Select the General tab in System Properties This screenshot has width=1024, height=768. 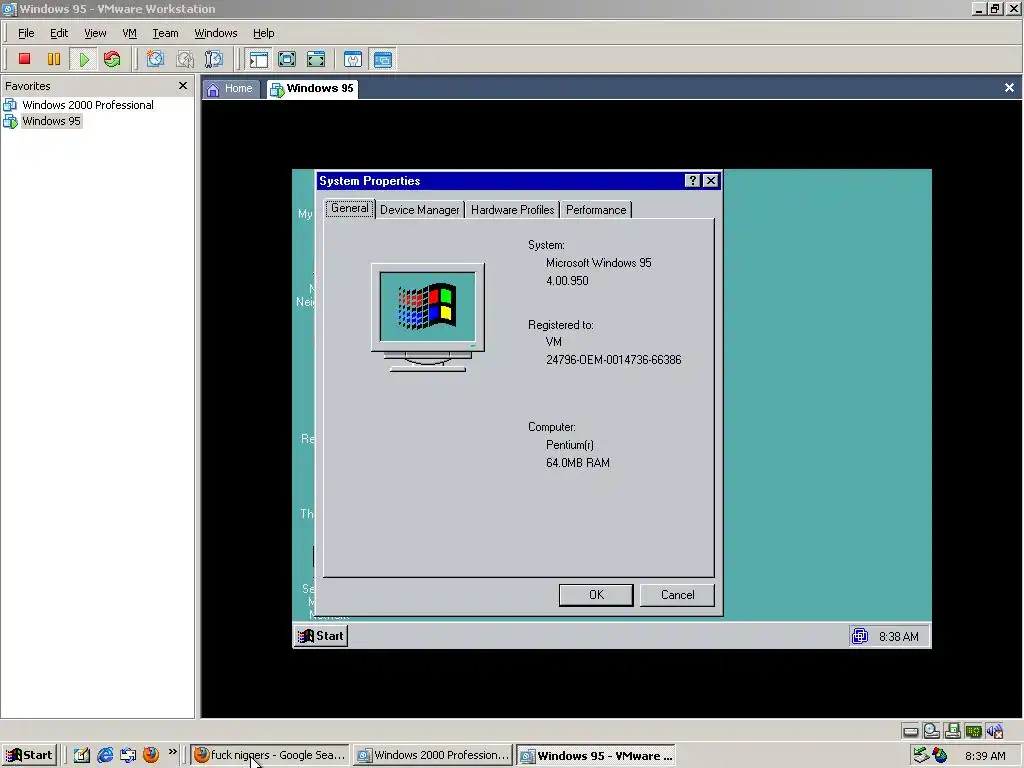350,208
